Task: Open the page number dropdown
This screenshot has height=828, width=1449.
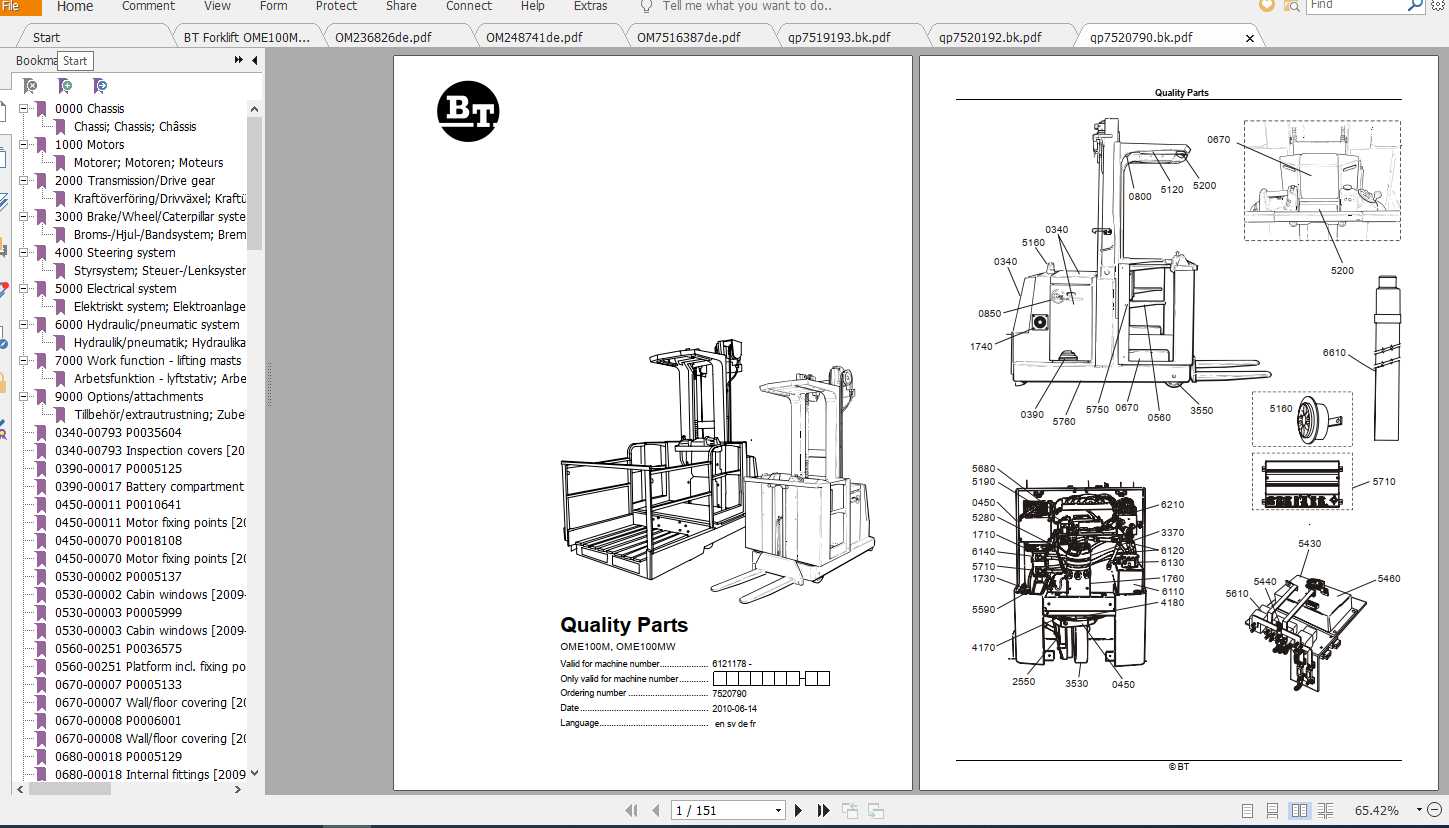Action: (778, 810)
